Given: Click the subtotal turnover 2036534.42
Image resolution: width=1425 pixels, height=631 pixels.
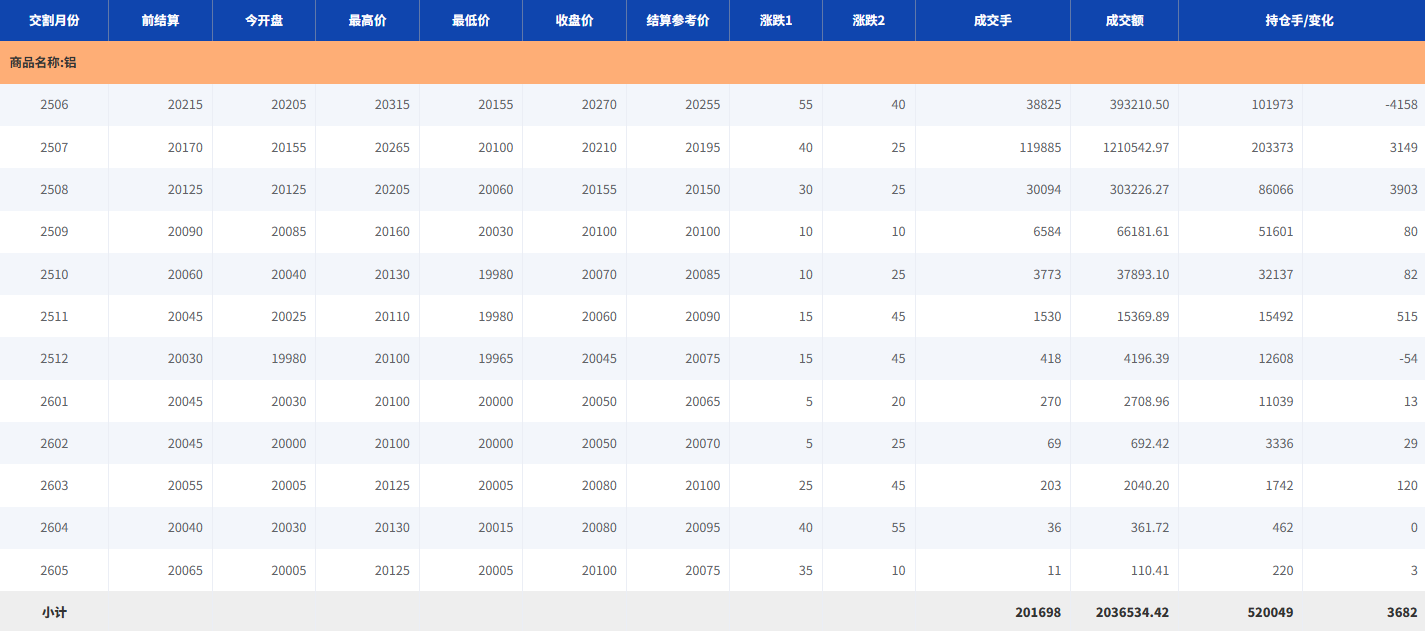Looking at the screenshot, I should point(1132,612).
